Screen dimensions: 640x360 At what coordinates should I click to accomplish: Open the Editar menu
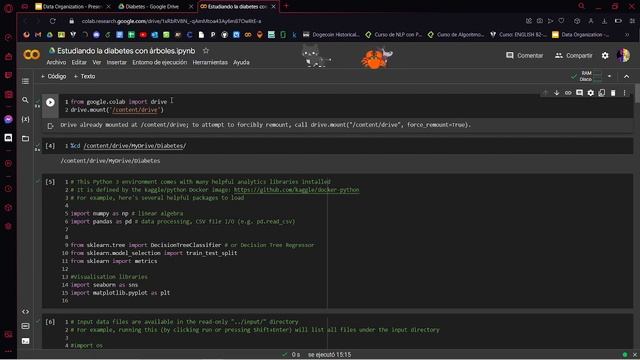(79, 62)
